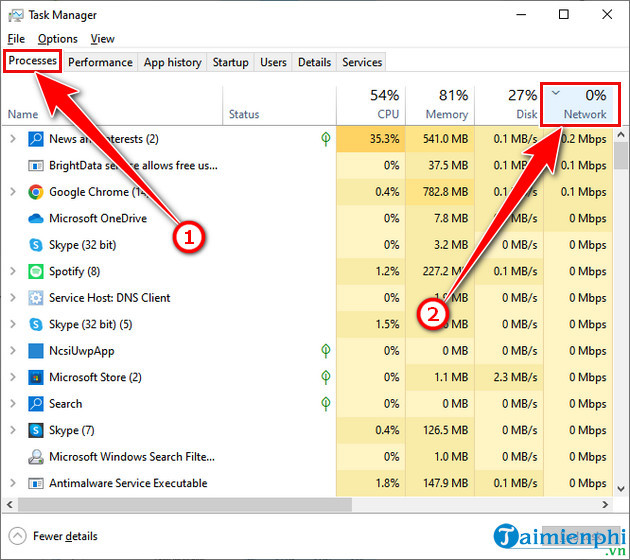
Task: Click the Microsoft Store icon
Action: (x=35, y=377)
